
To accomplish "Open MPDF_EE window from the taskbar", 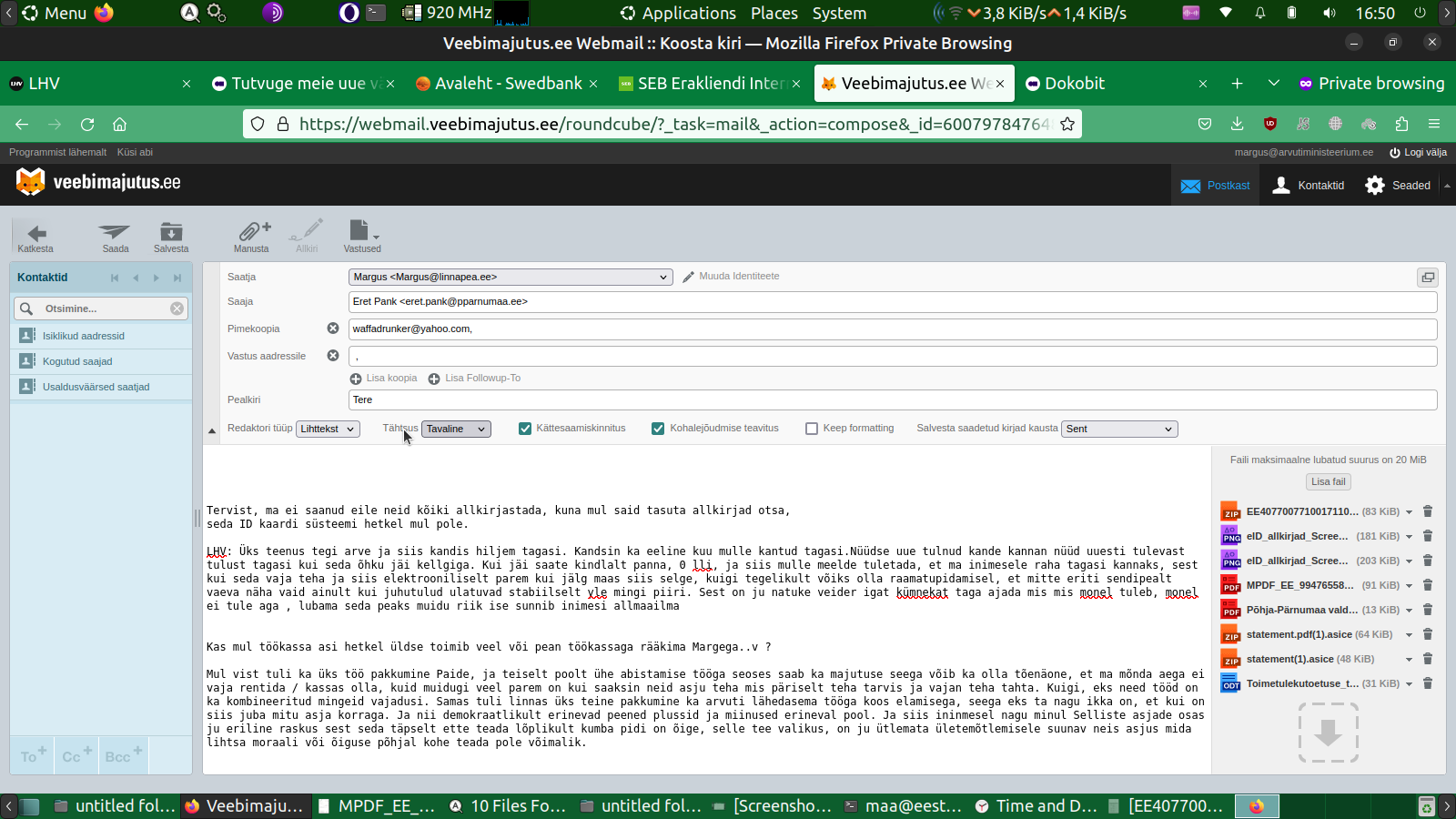I will tap(375, 805).
